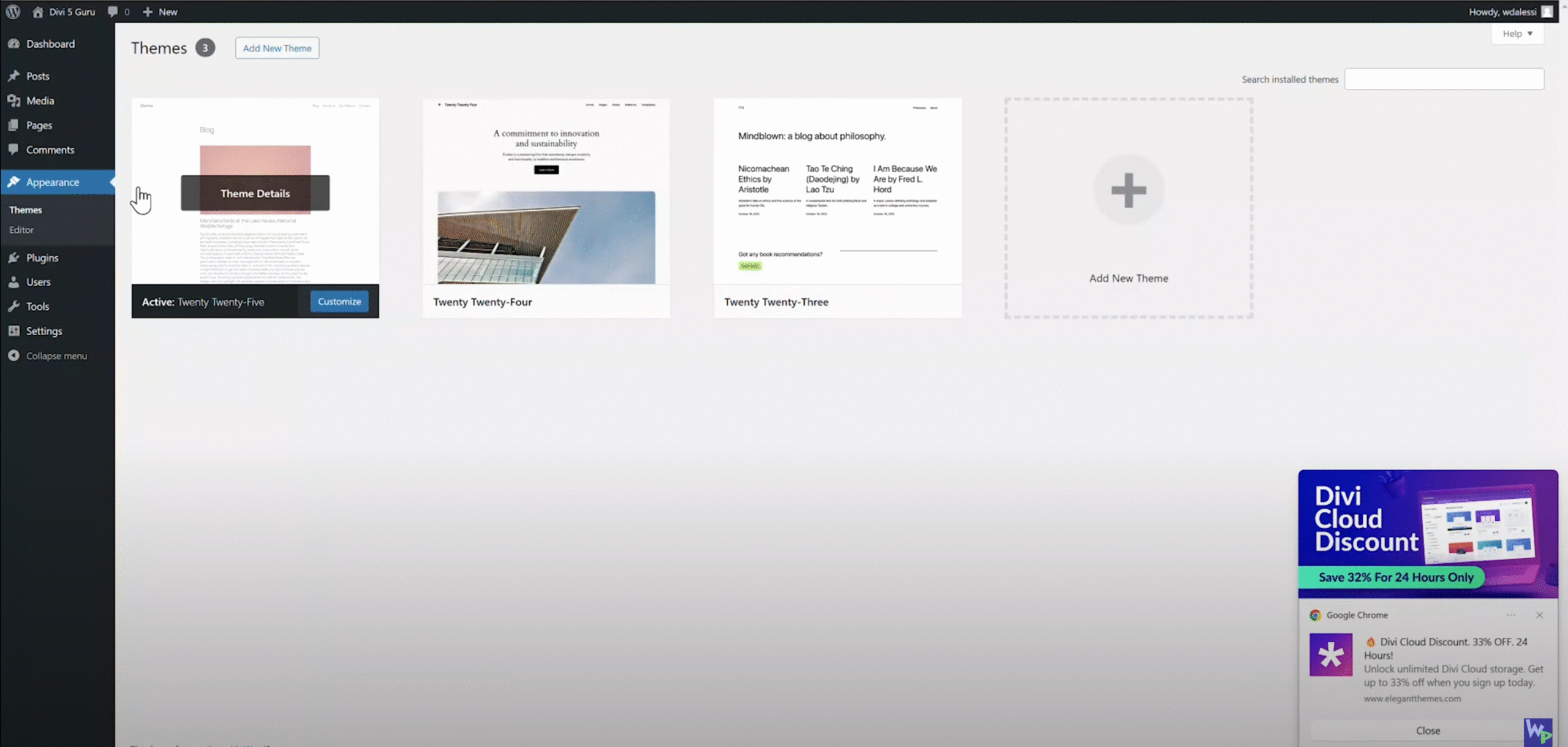Click the Collapse menu arrow icon
The image size is (1568, 747).
14,355
